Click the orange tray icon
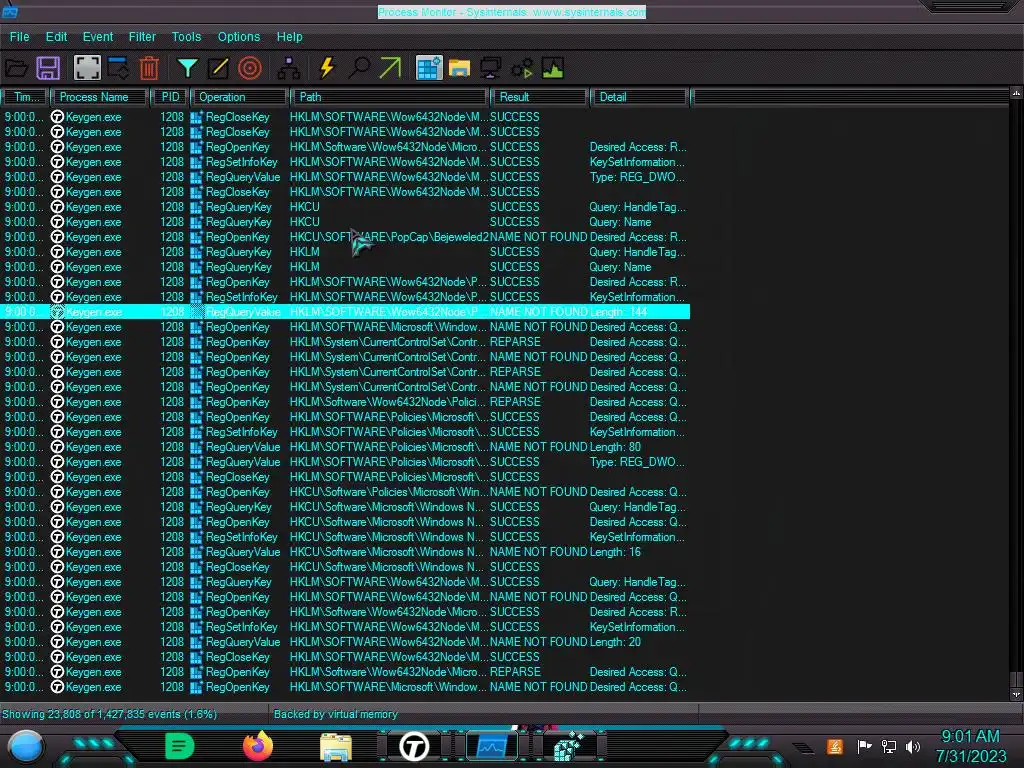Screen dimensions: 1024x768 pos(835,746)
